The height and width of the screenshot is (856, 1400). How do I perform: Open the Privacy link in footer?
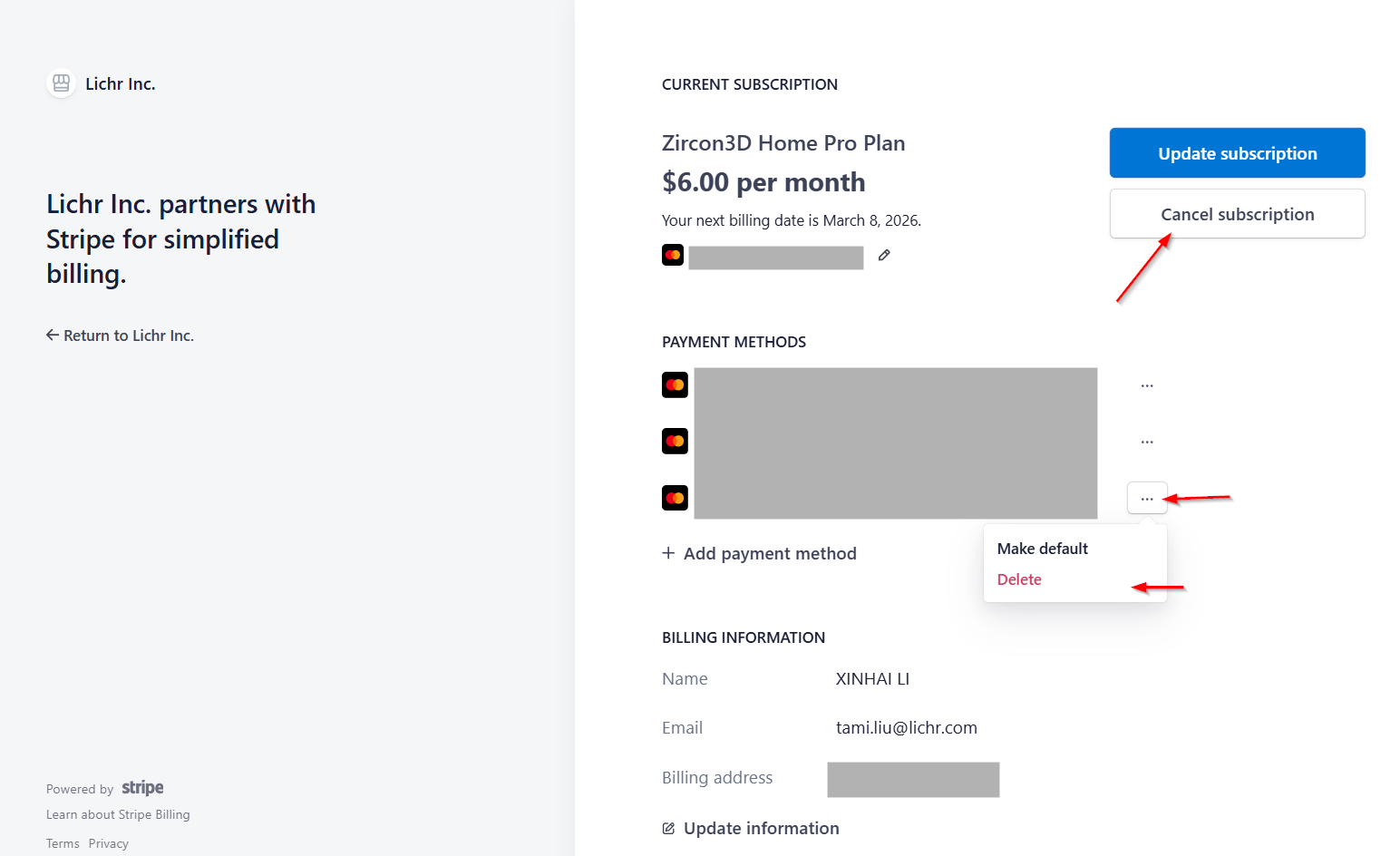pos(109,843)
